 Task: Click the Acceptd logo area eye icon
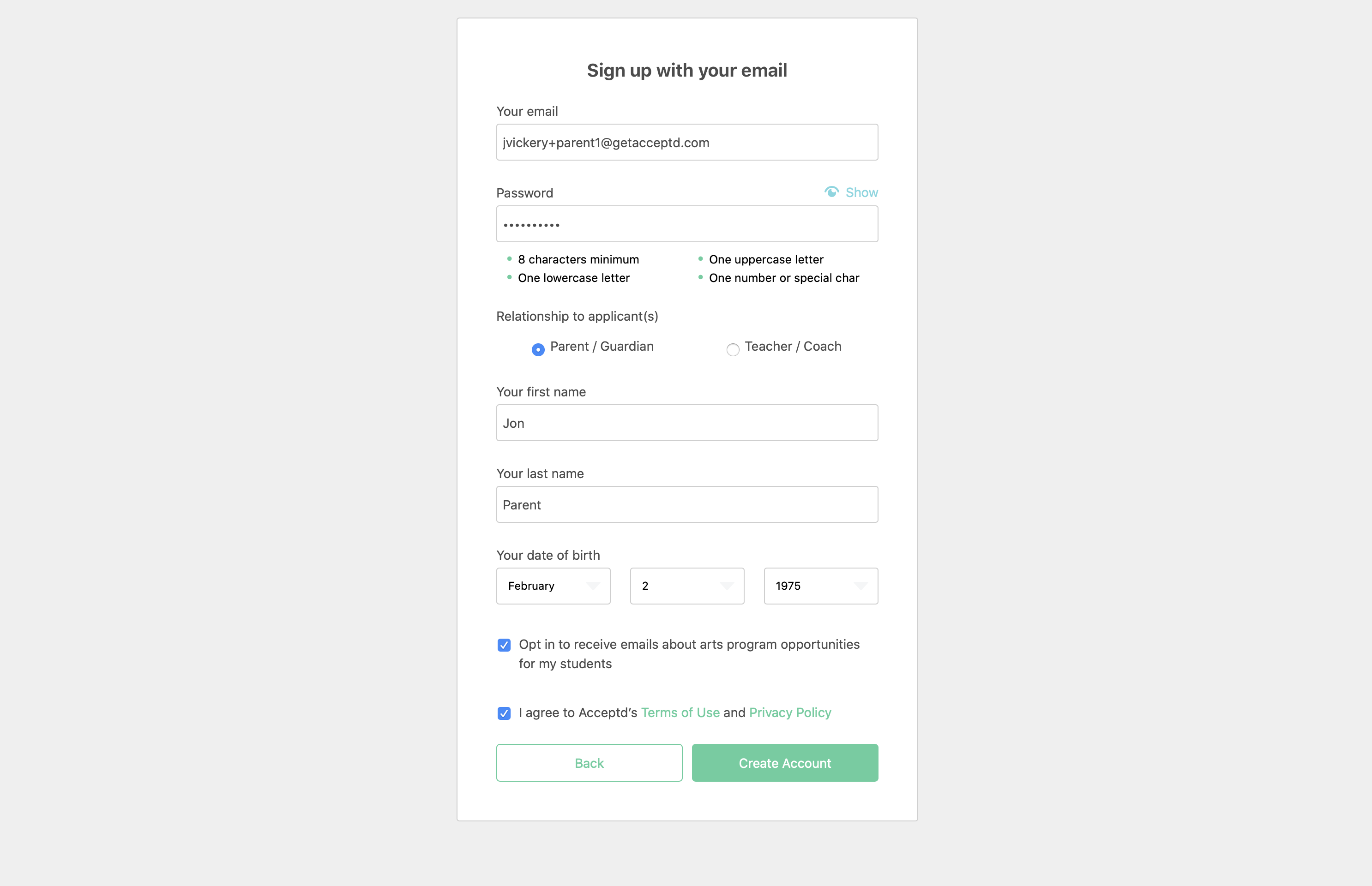[831, 191]
